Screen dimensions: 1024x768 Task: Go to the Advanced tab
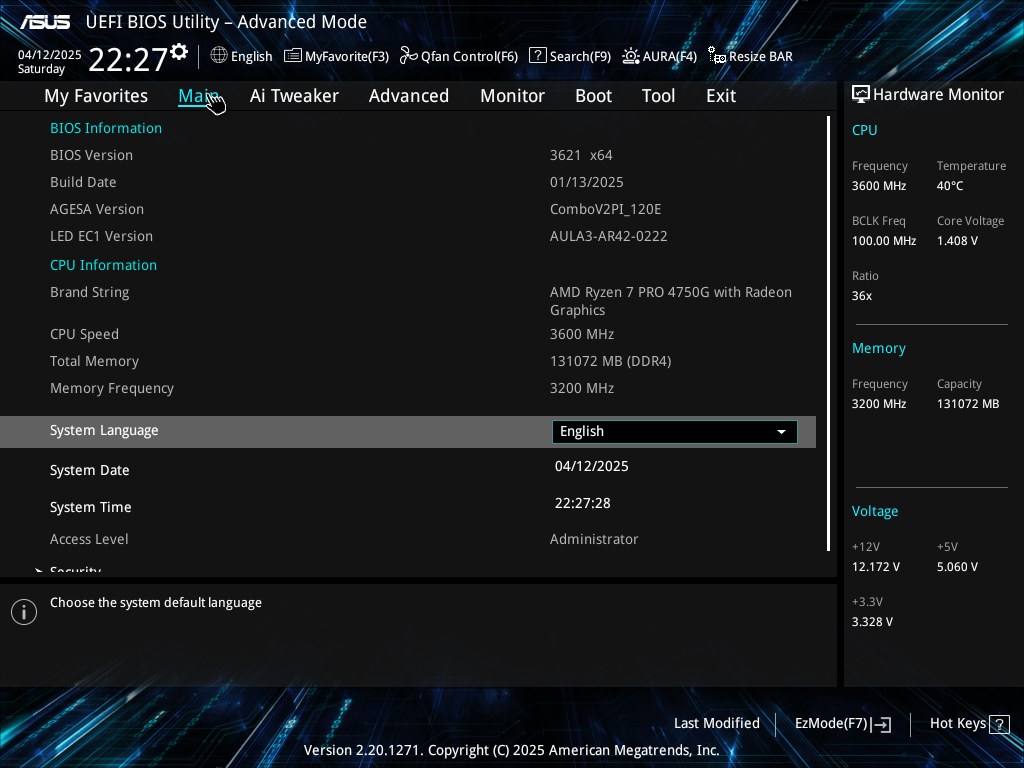coord(409,96)
